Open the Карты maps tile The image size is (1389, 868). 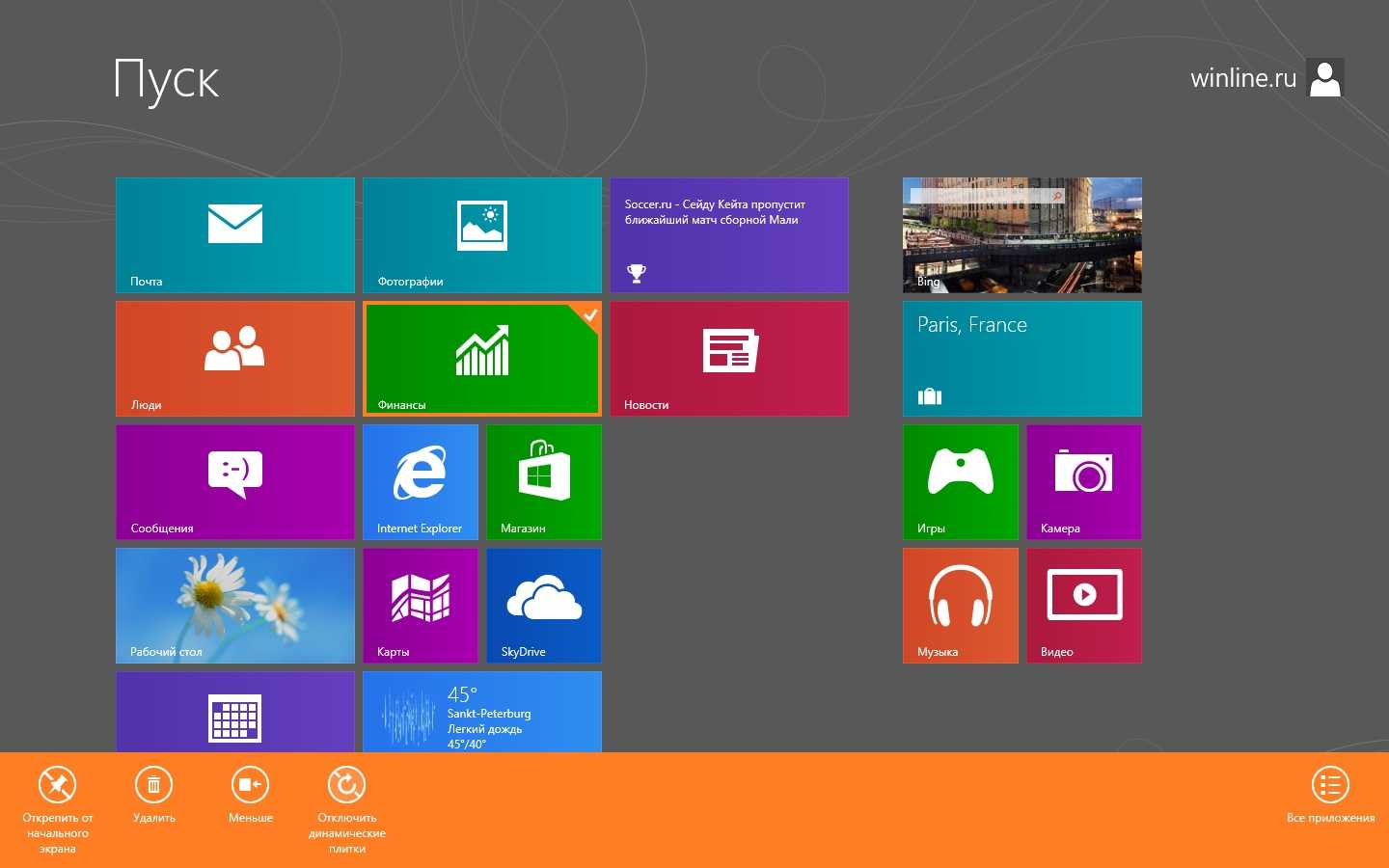[x=421, y=606]
